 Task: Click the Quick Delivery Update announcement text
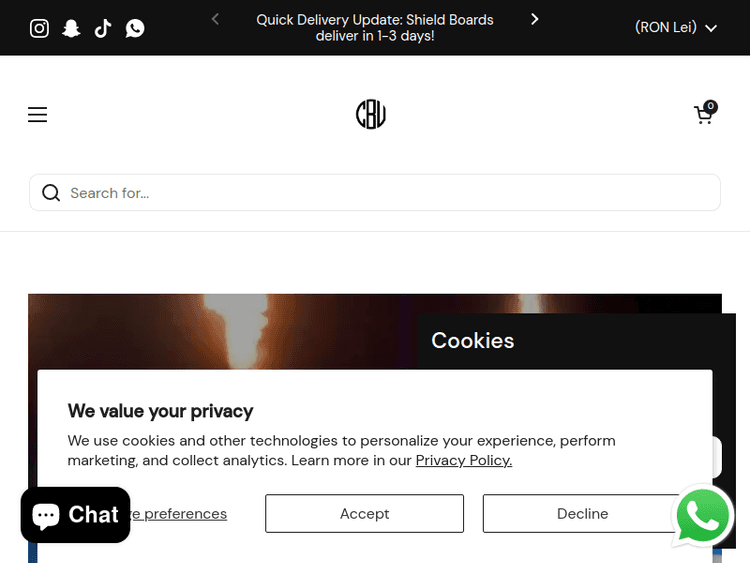click(375, 28)
